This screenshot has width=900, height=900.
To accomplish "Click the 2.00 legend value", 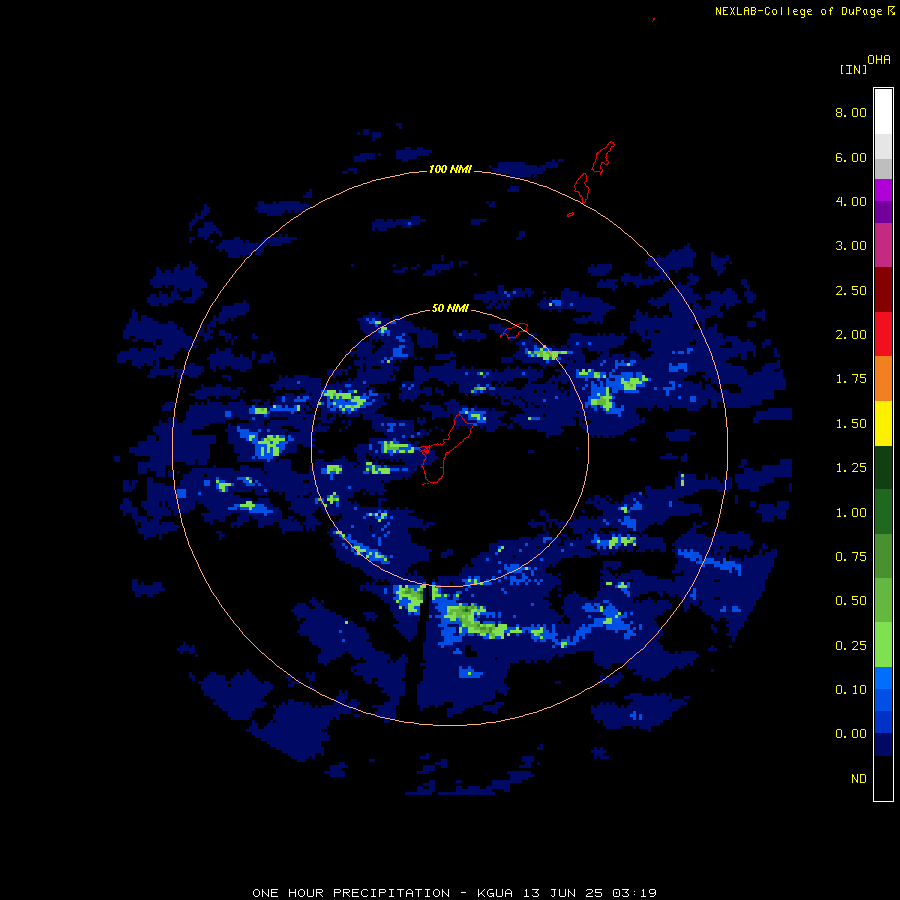I will [x=851, y=335].
